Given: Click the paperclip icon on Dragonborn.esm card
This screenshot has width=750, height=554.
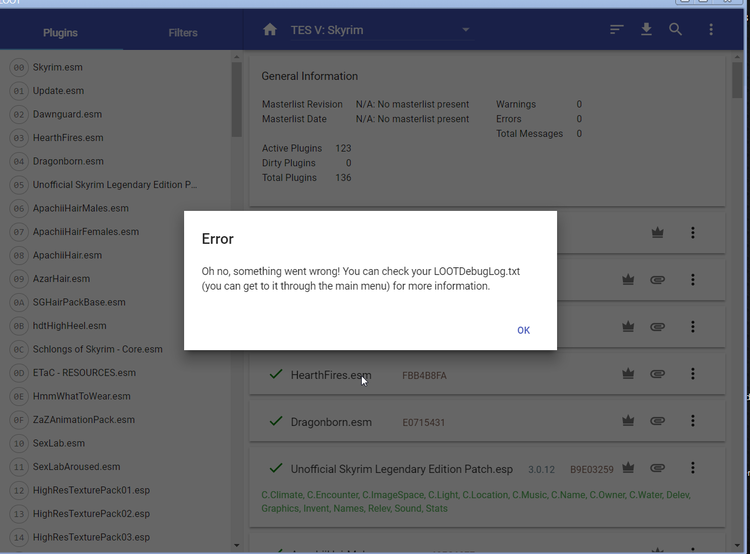Looking at the screenshot, I should [658, 421].
